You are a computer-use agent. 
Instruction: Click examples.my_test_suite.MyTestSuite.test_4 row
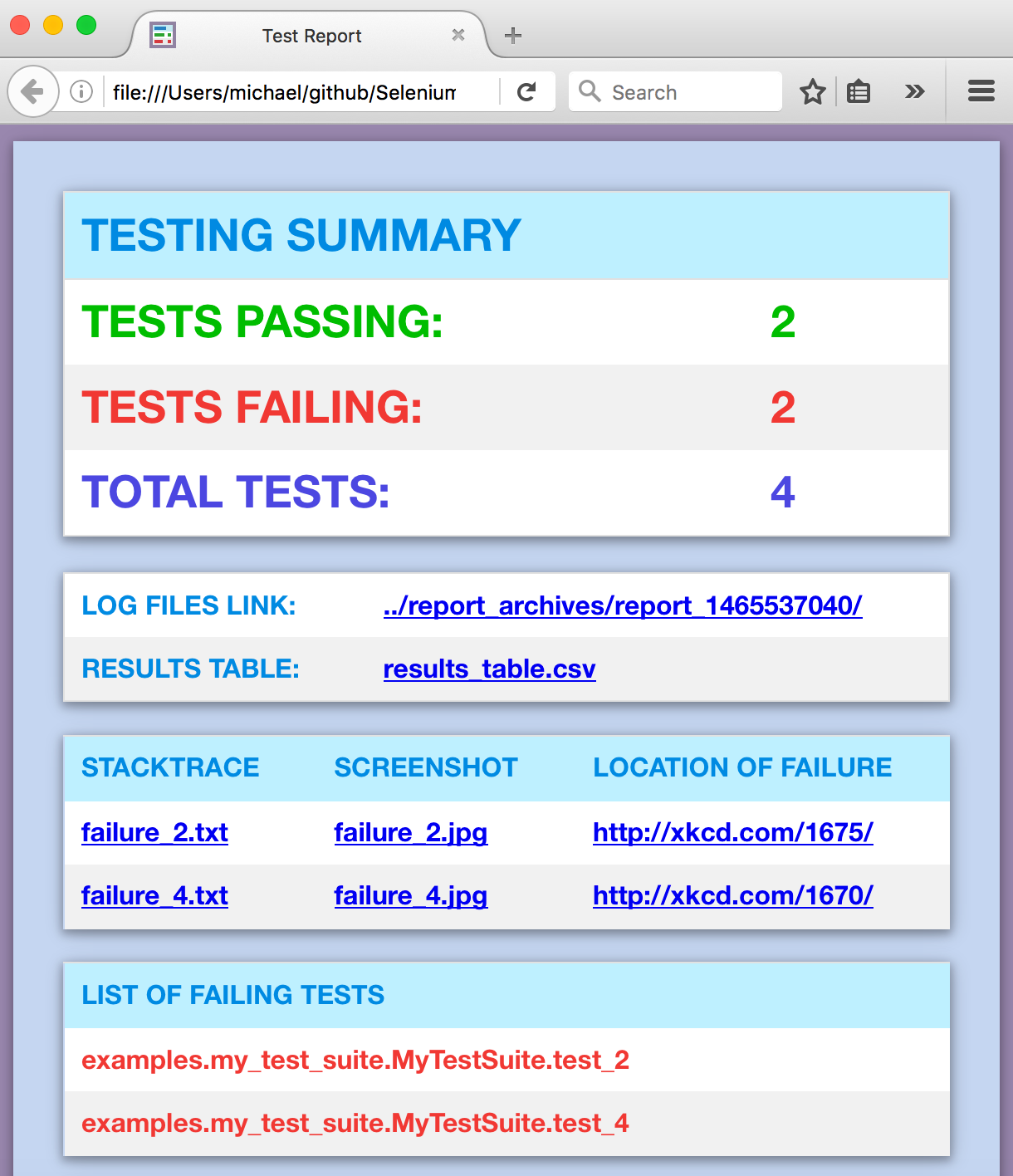tap(506, 1123)
